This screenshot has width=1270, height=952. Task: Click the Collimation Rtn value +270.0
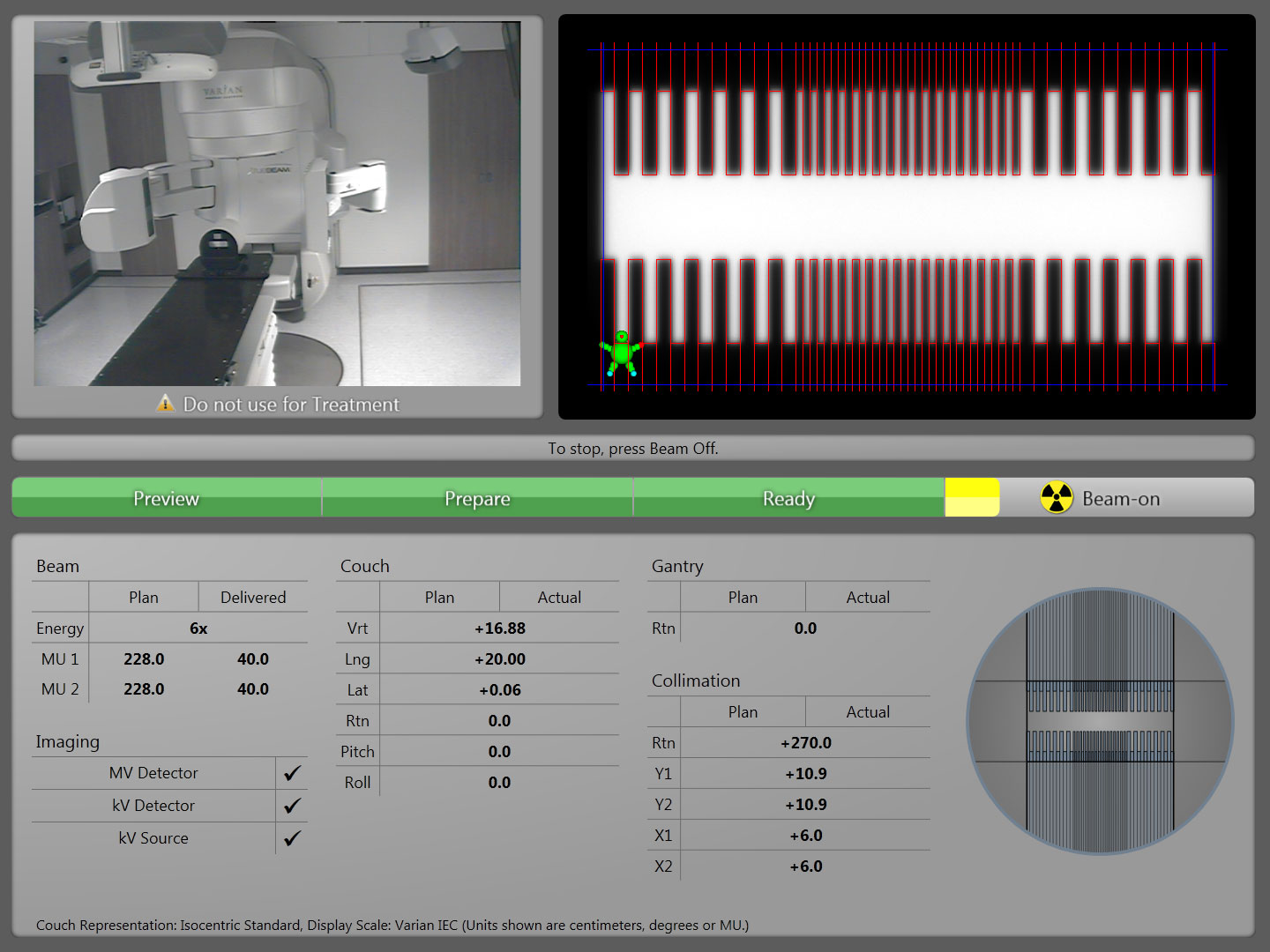pos(804,742)
